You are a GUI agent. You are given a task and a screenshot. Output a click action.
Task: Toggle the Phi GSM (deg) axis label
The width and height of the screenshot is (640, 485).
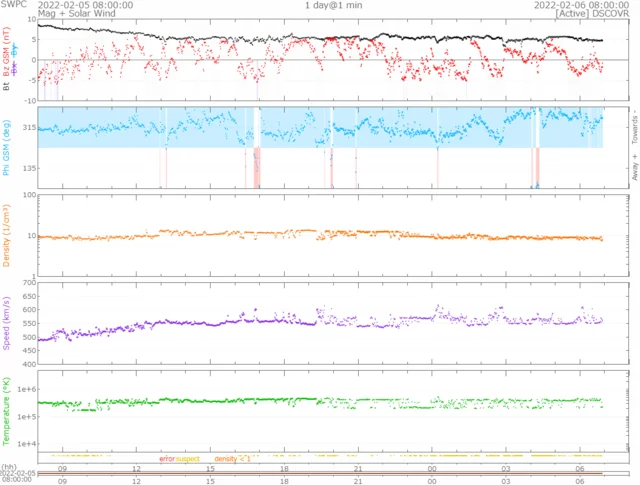7,140
